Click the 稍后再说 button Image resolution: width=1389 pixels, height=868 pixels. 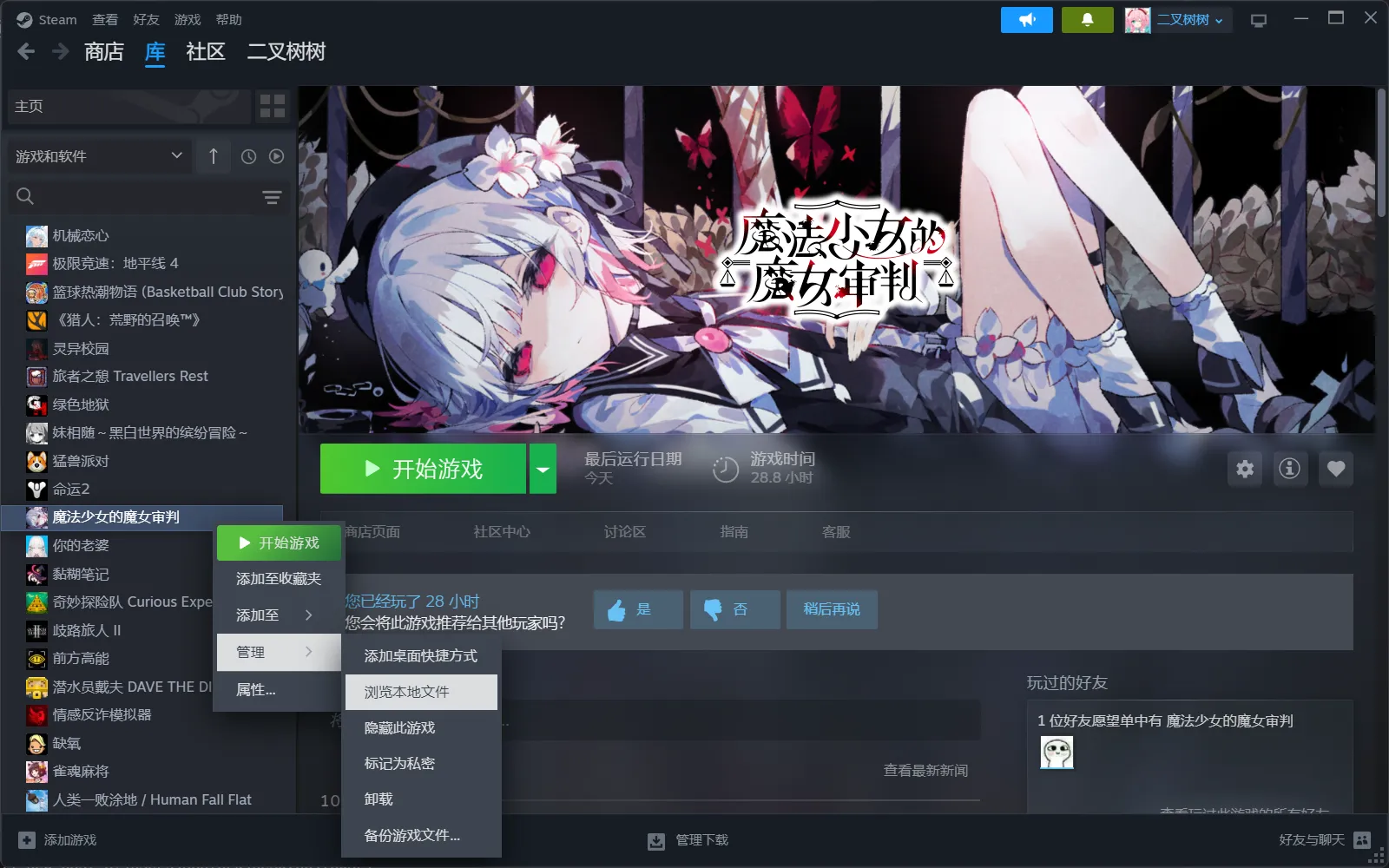pos(831,609)
